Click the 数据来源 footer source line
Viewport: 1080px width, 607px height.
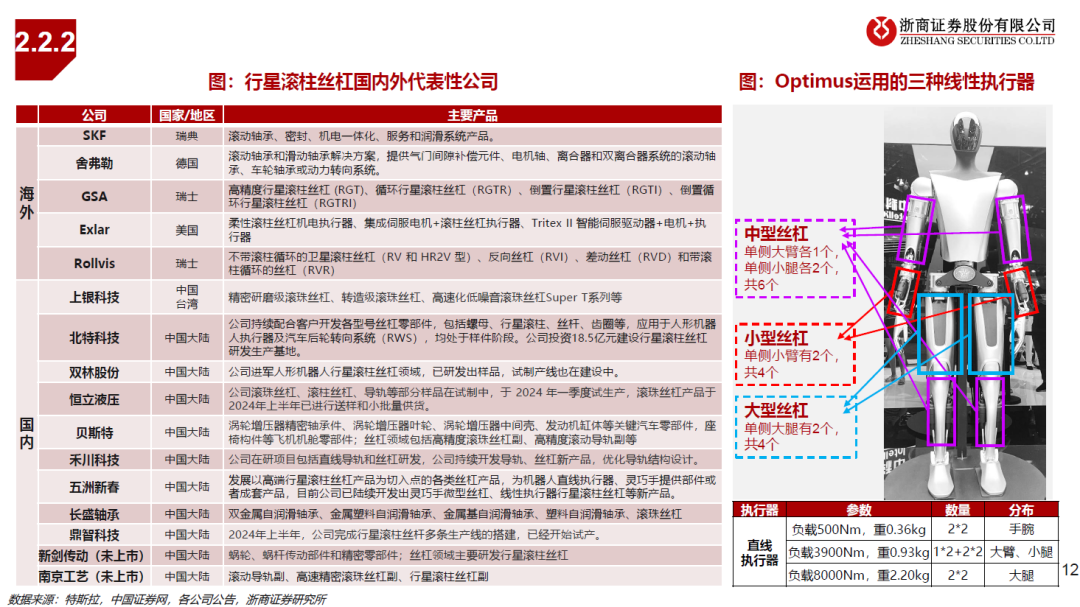point(167,599)
